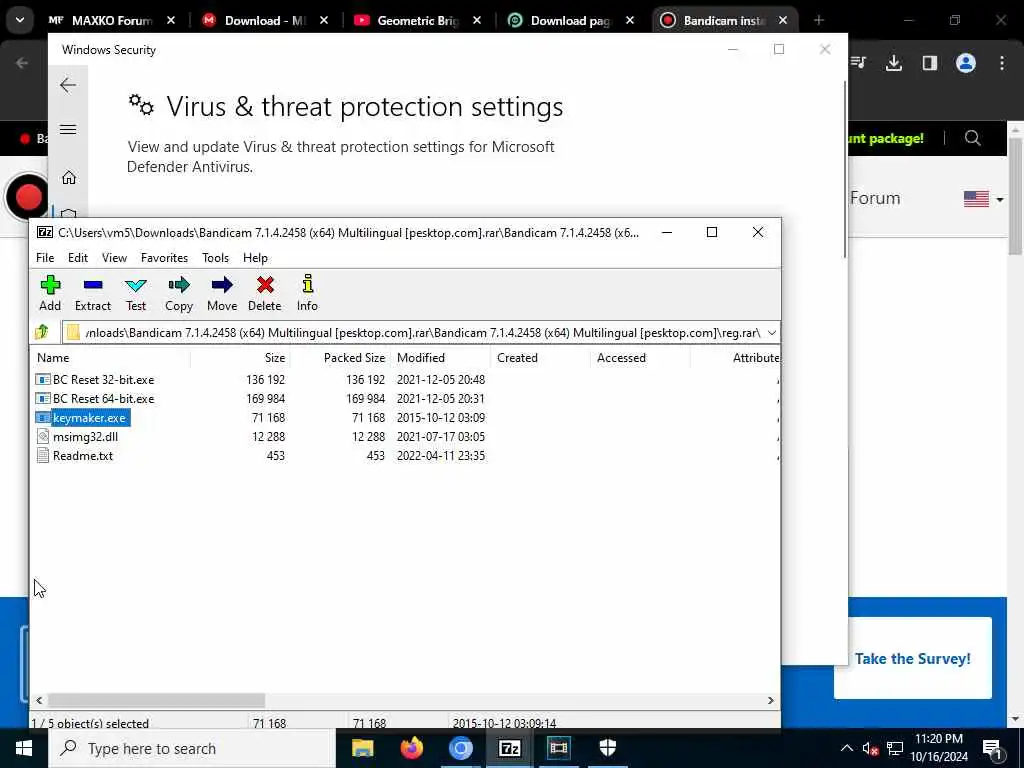Open the Help menu in 7-Zip

click(255, 258)
